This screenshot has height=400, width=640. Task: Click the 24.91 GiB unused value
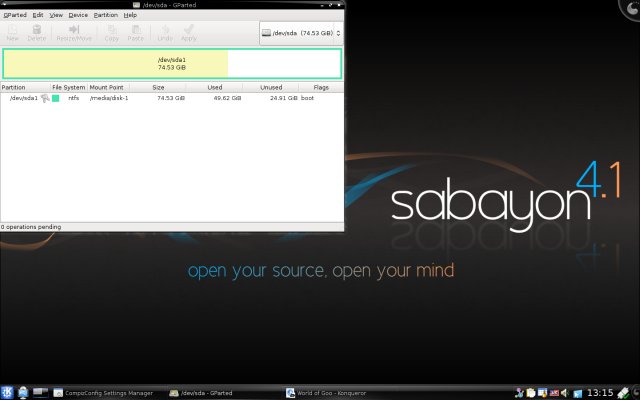284,98
